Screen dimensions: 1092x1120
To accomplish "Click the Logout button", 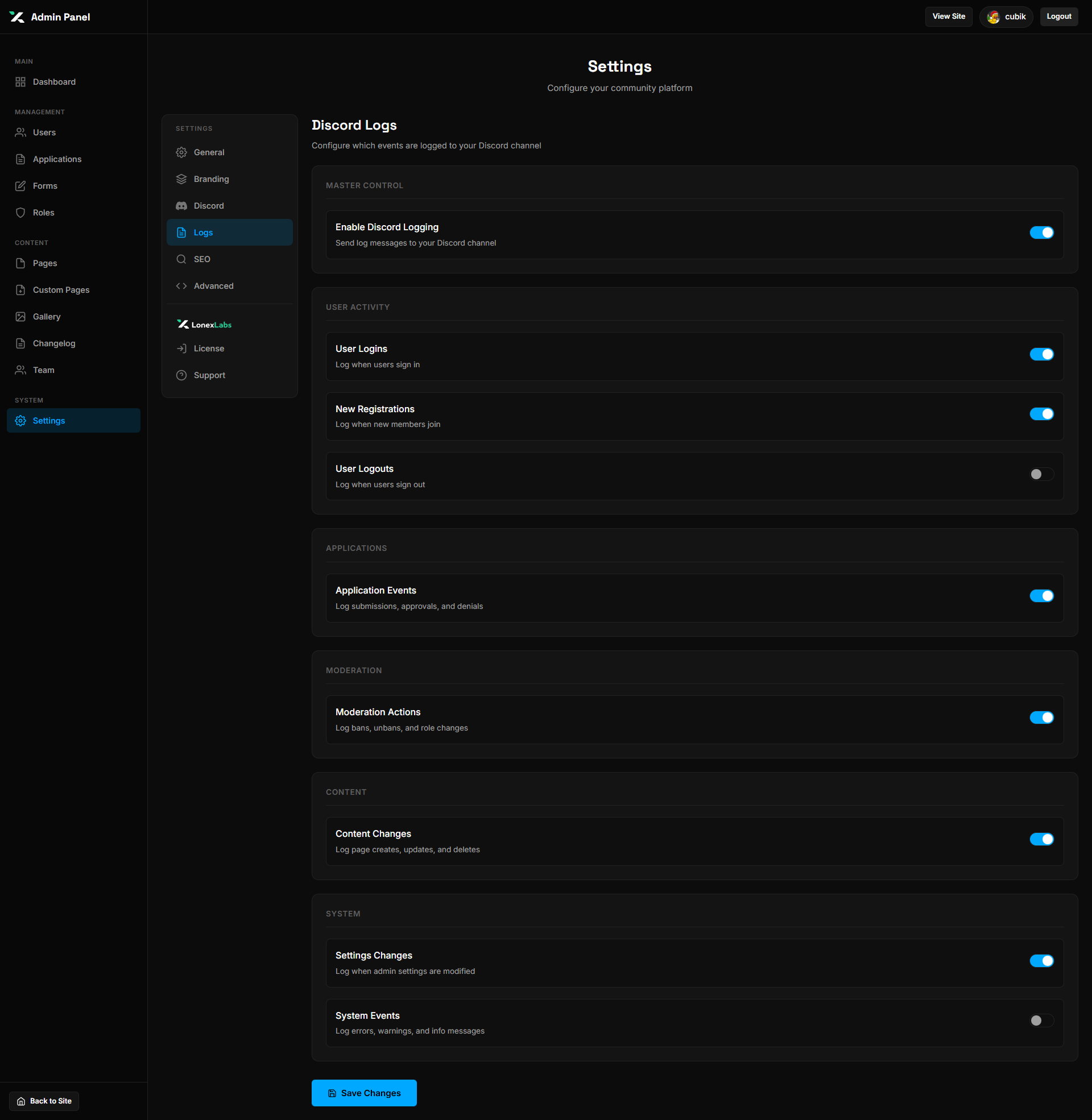I will 1059,16.
